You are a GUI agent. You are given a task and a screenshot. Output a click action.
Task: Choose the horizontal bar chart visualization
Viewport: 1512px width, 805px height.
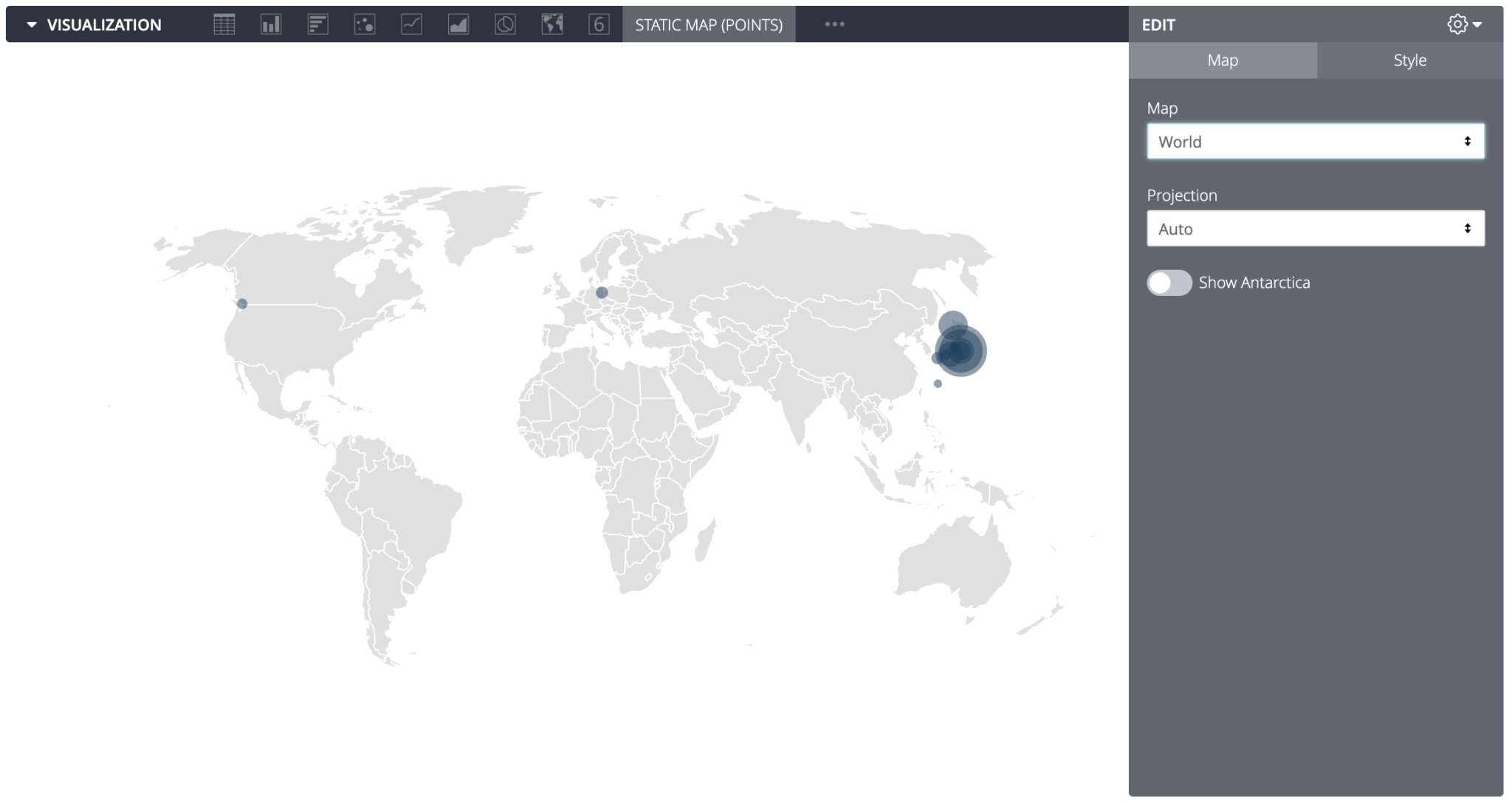coord(317,24)
